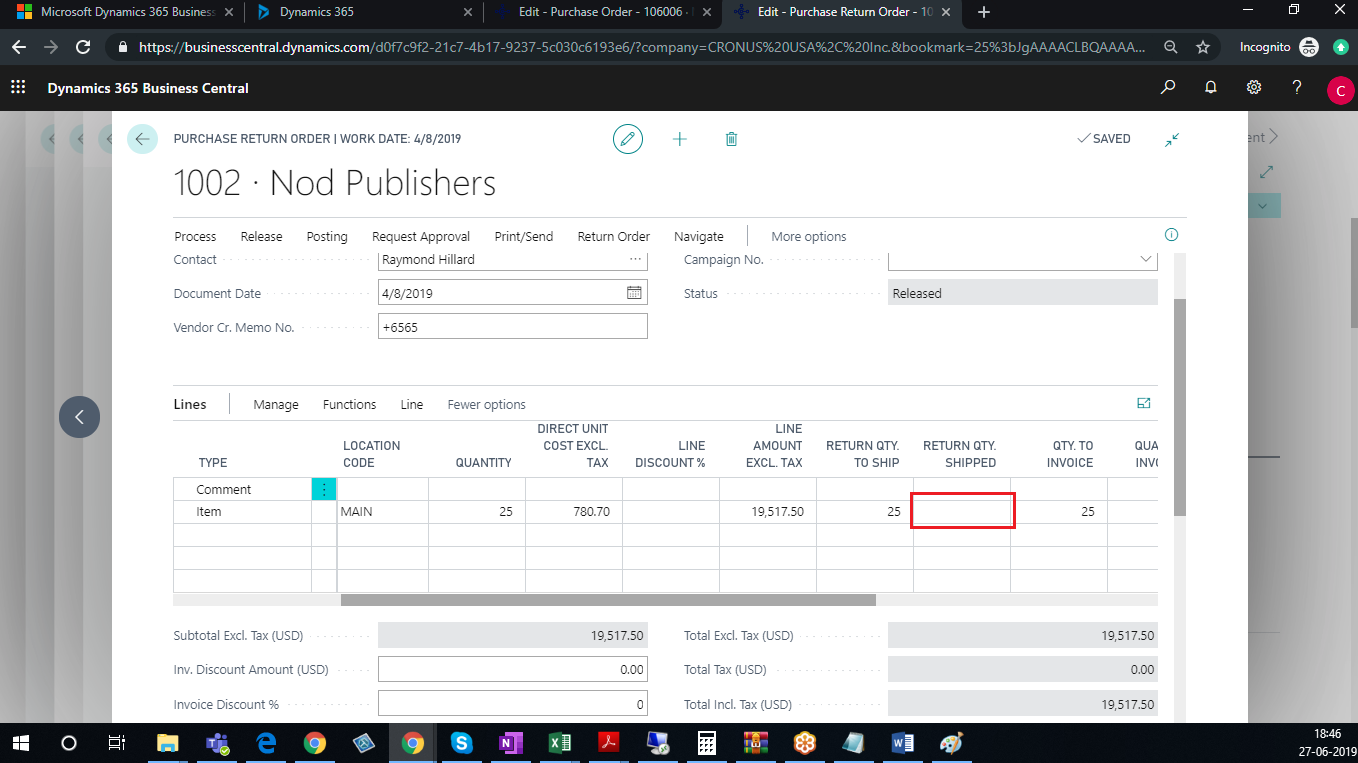Click the help question mark icon
Screen dimensions: 1358x763
click(1297, 88)
